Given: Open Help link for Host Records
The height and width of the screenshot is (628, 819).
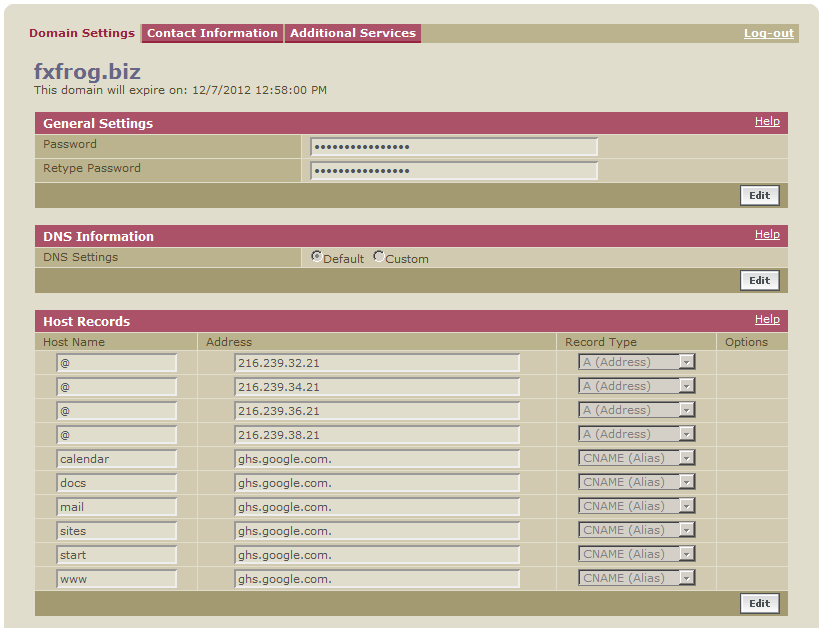Looking at the screenshot, I should coord(767,319).
